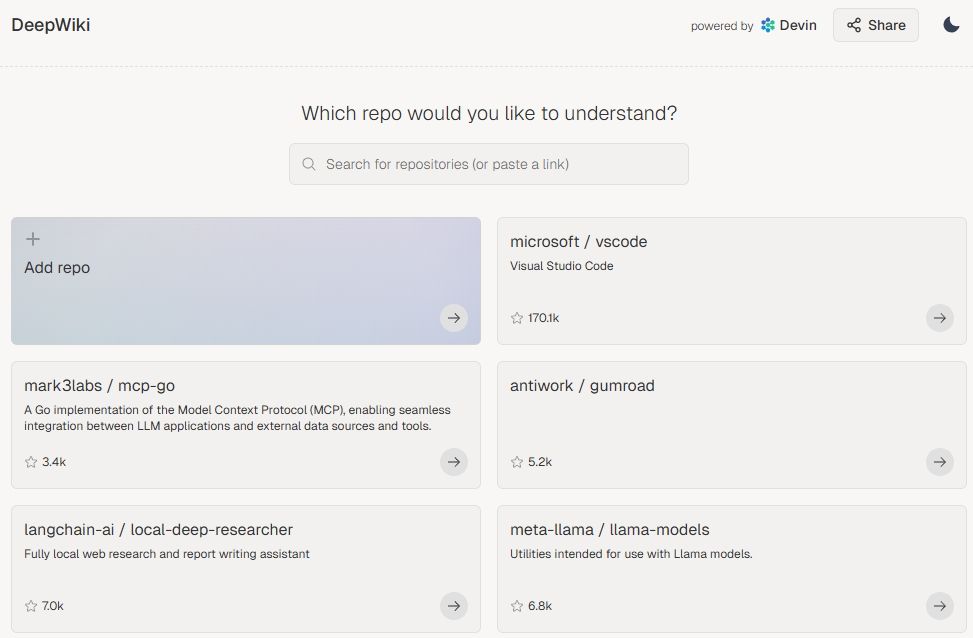Open arrow on antiwork / gumroad card

(x=939, y=462)
